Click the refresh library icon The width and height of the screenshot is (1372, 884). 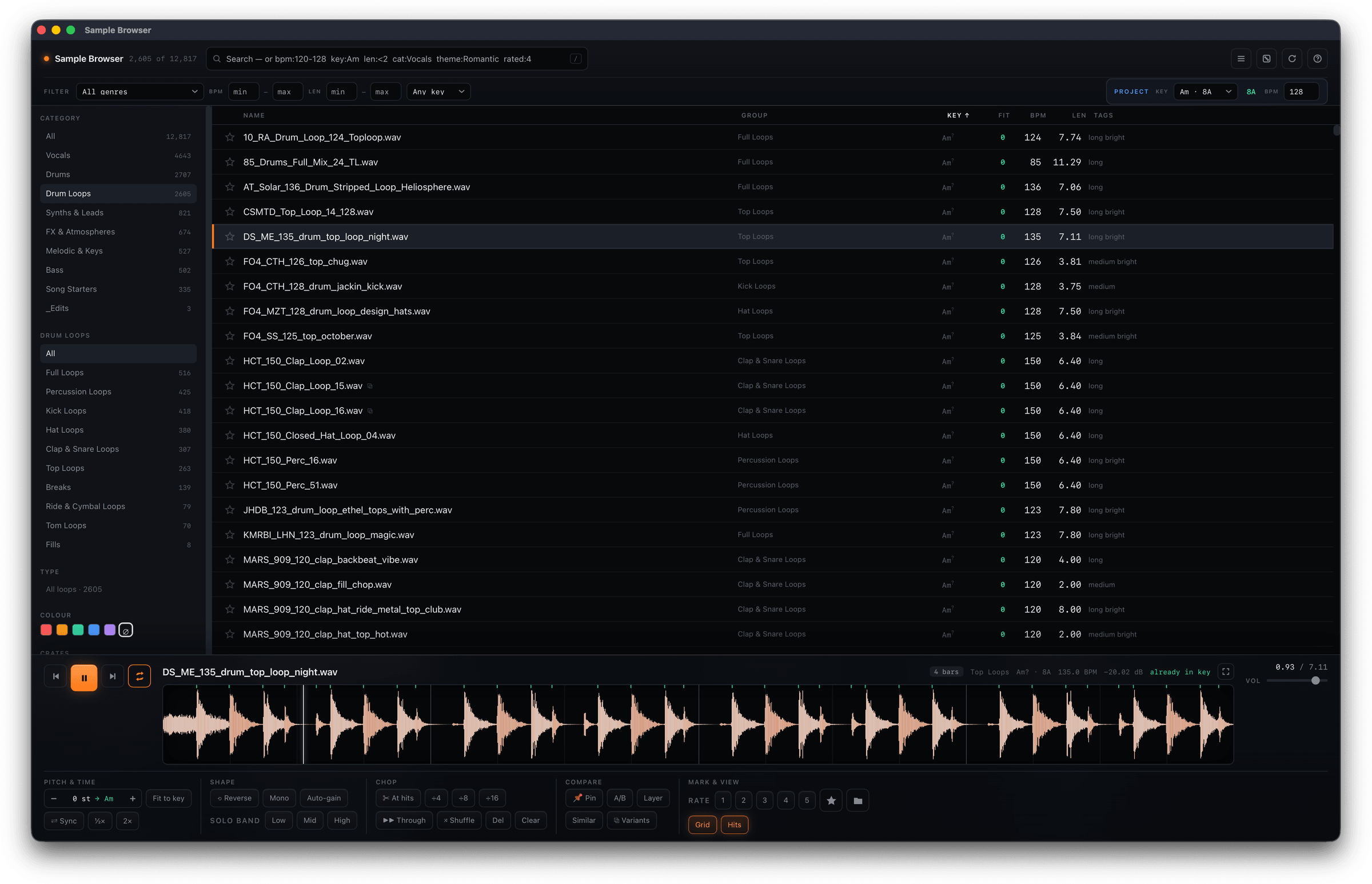point(1291,58)
